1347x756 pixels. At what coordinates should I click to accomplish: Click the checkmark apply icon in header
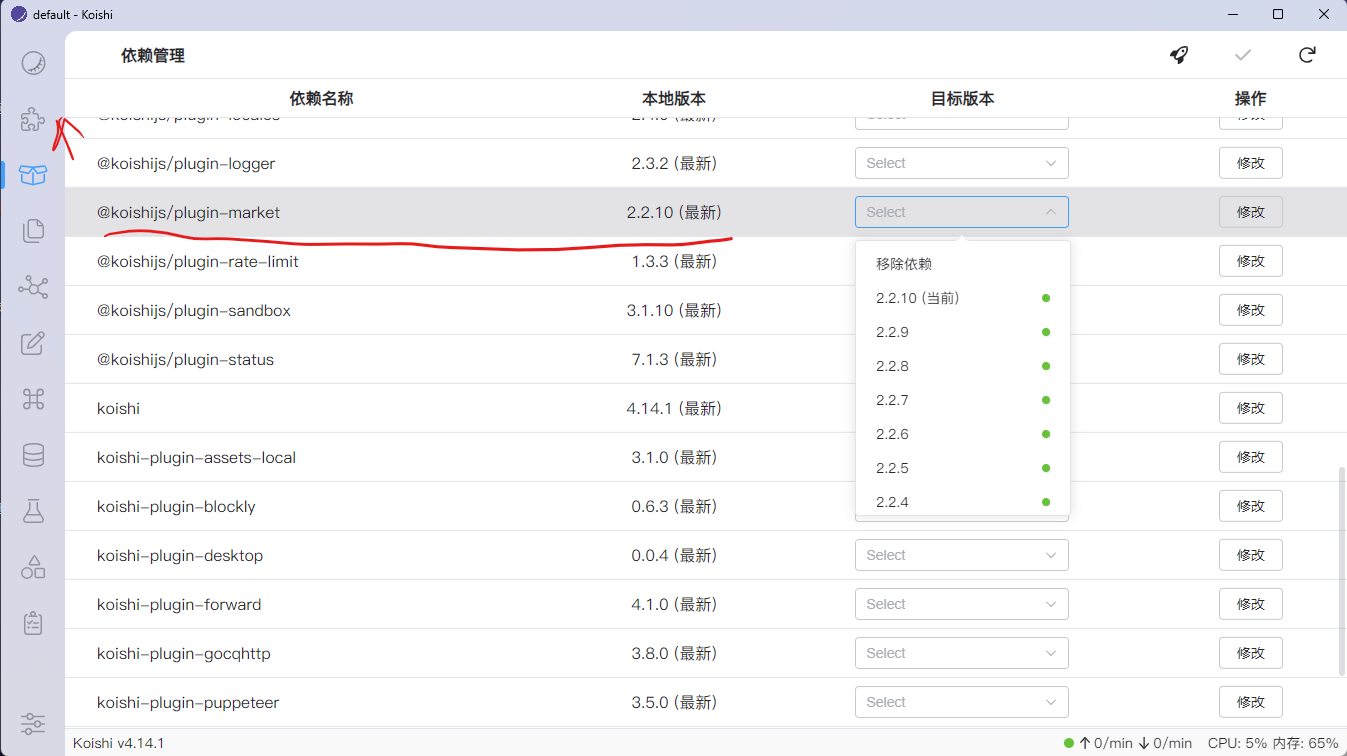click(1243, 55)
